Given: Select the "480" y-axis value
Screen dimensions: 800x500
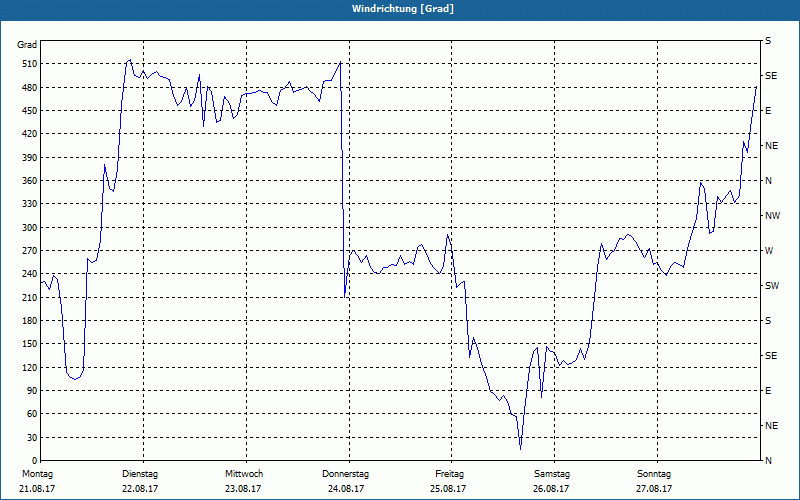Looking at the screenshot, I should point(29,88).
